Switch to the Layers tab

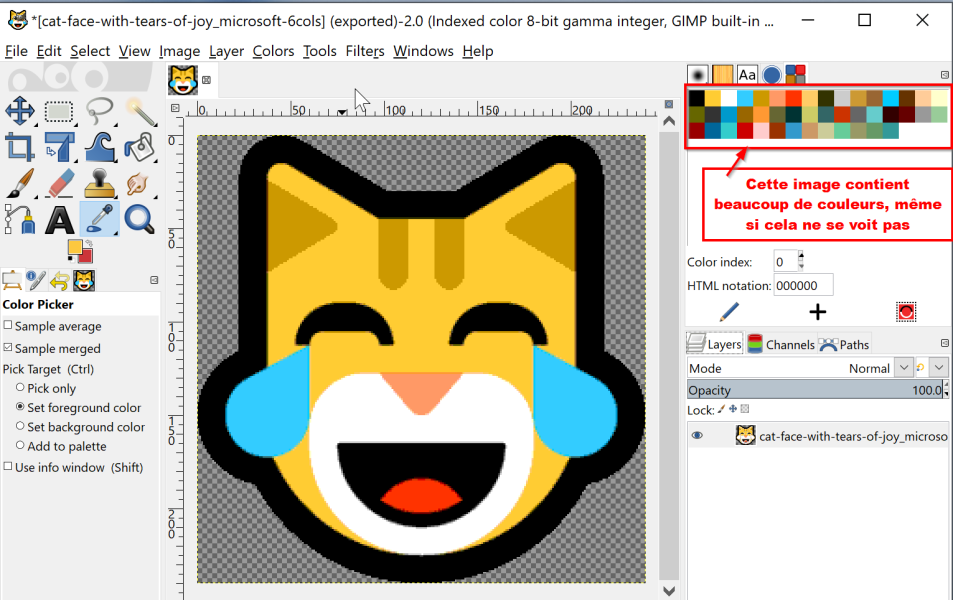[x=715, y=344]
